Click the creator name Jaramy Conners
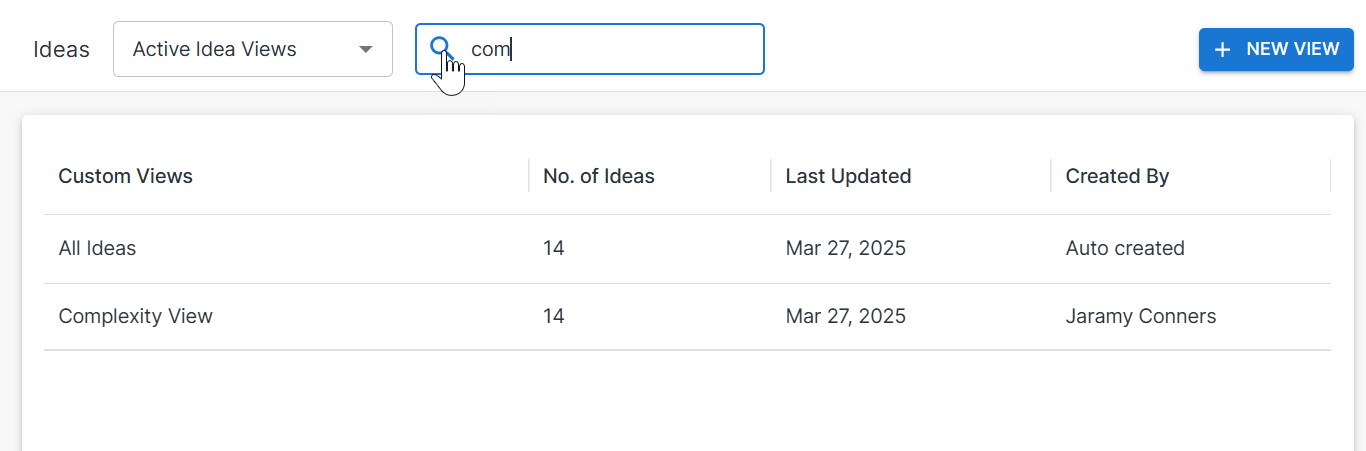Viewport: 1366px width, 451px height. pyautogui.click(x=1141, y=316)
